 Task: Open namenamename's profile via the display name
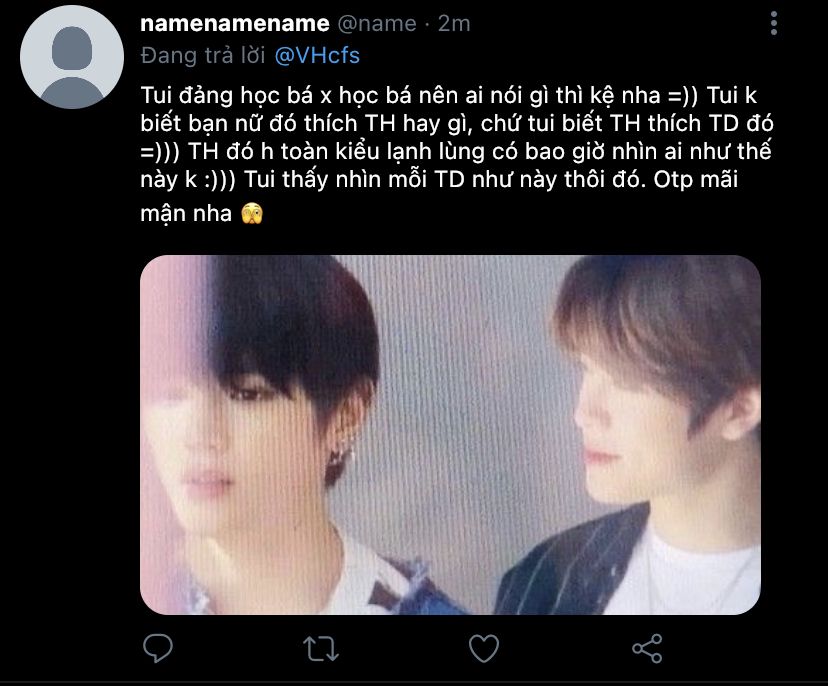(x=235, y=23)
